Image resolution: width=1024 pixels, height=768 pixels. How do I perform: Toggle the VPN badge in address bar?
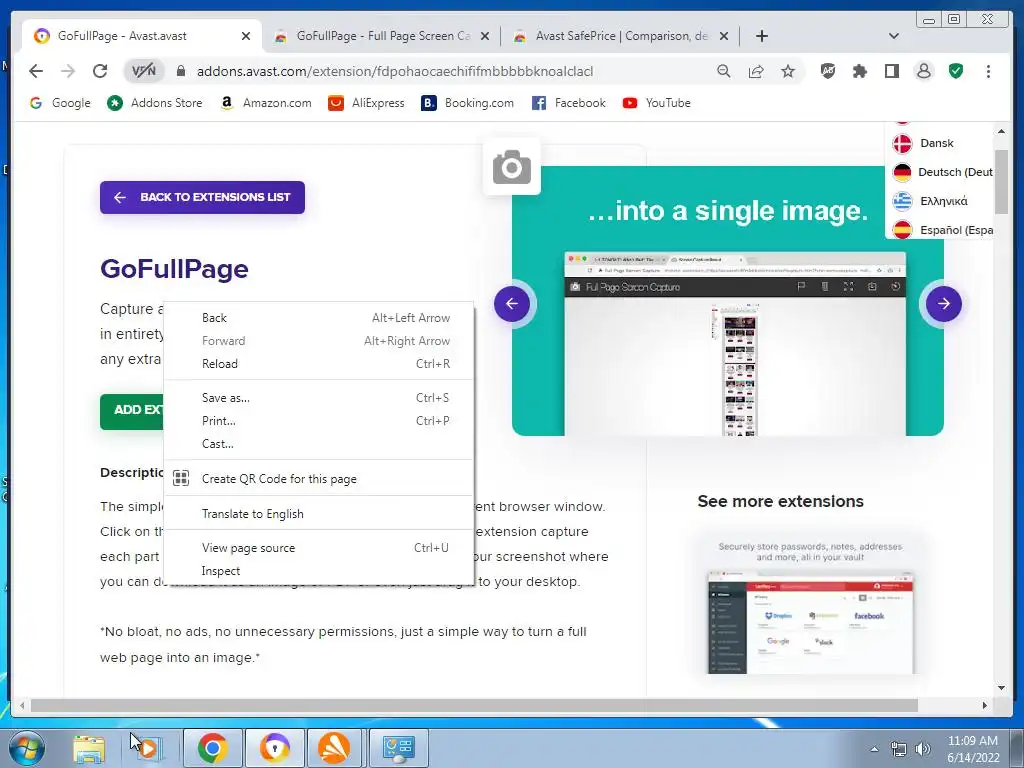pyautogui.click(x=144, y=71)
